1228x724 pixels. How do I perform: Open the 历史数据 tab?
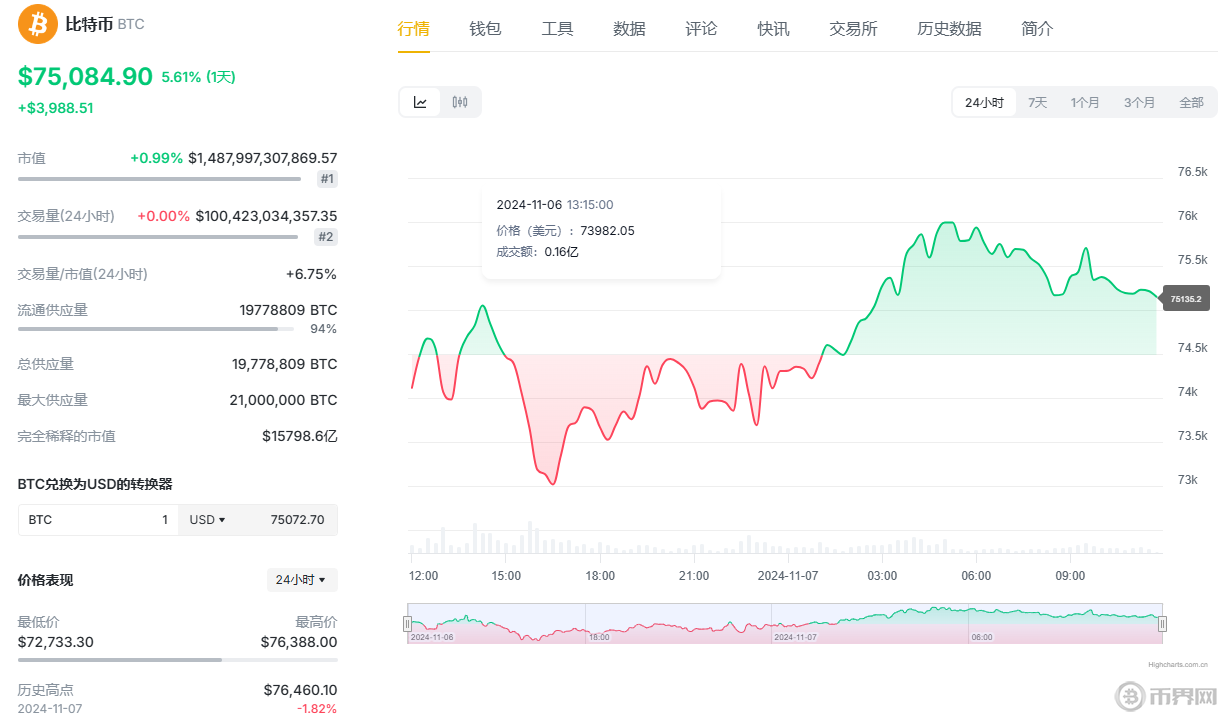pos(948,29)
